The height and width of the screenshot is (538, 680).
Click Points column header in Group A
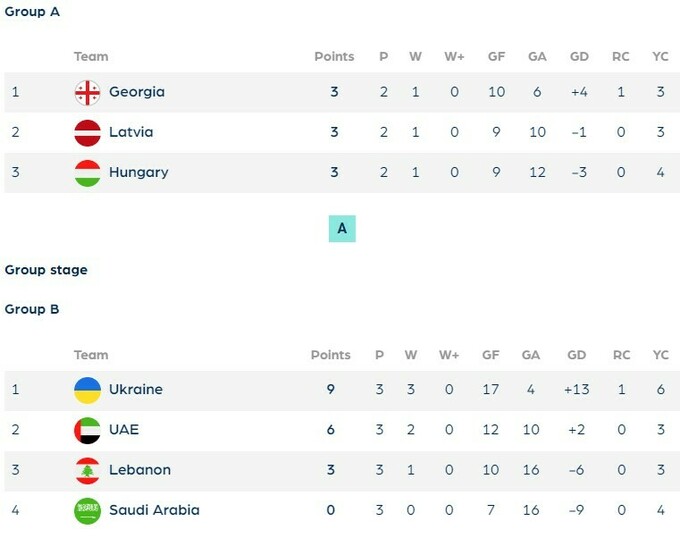(x=334, y=57)
